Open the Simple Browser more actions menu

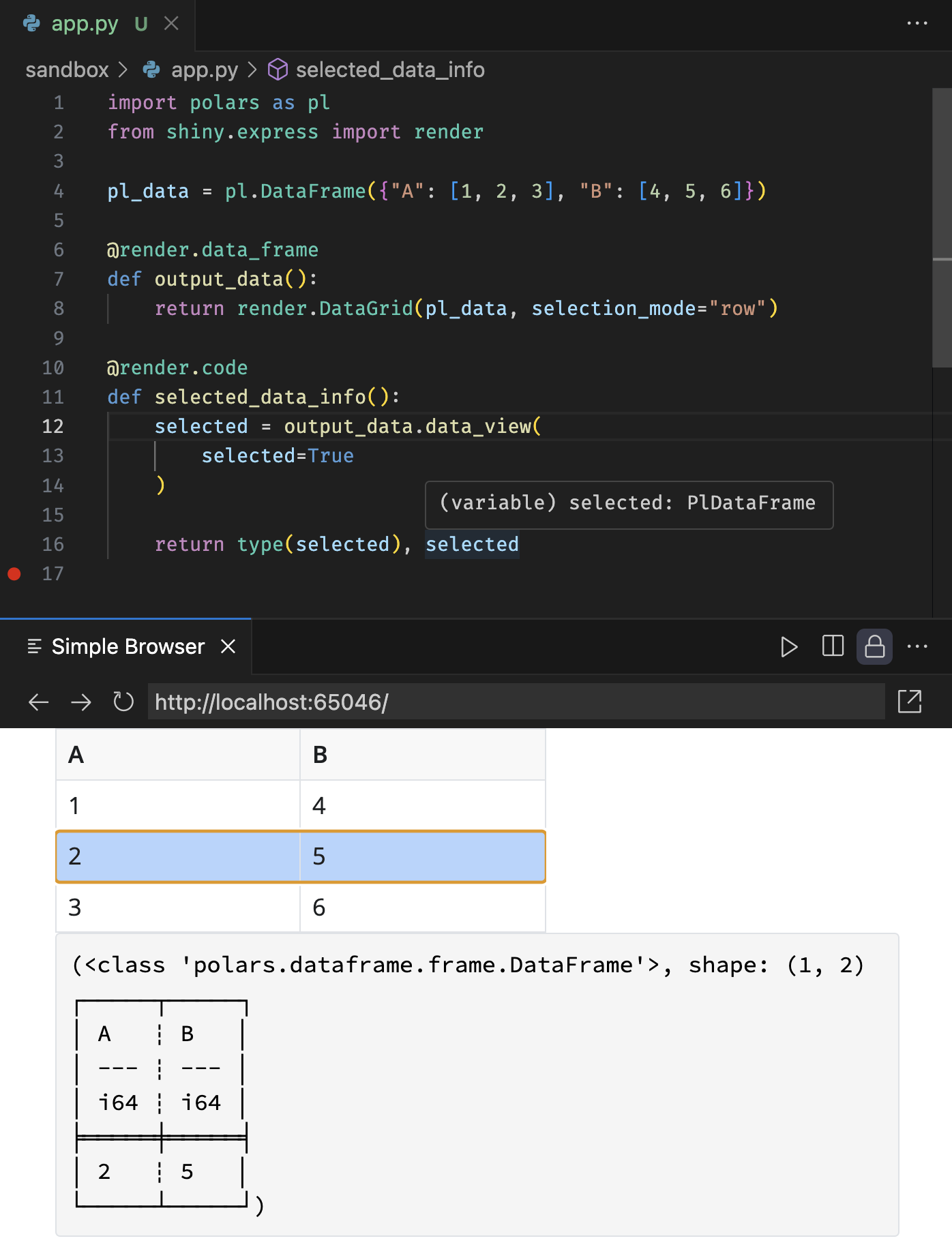point(917,646)
